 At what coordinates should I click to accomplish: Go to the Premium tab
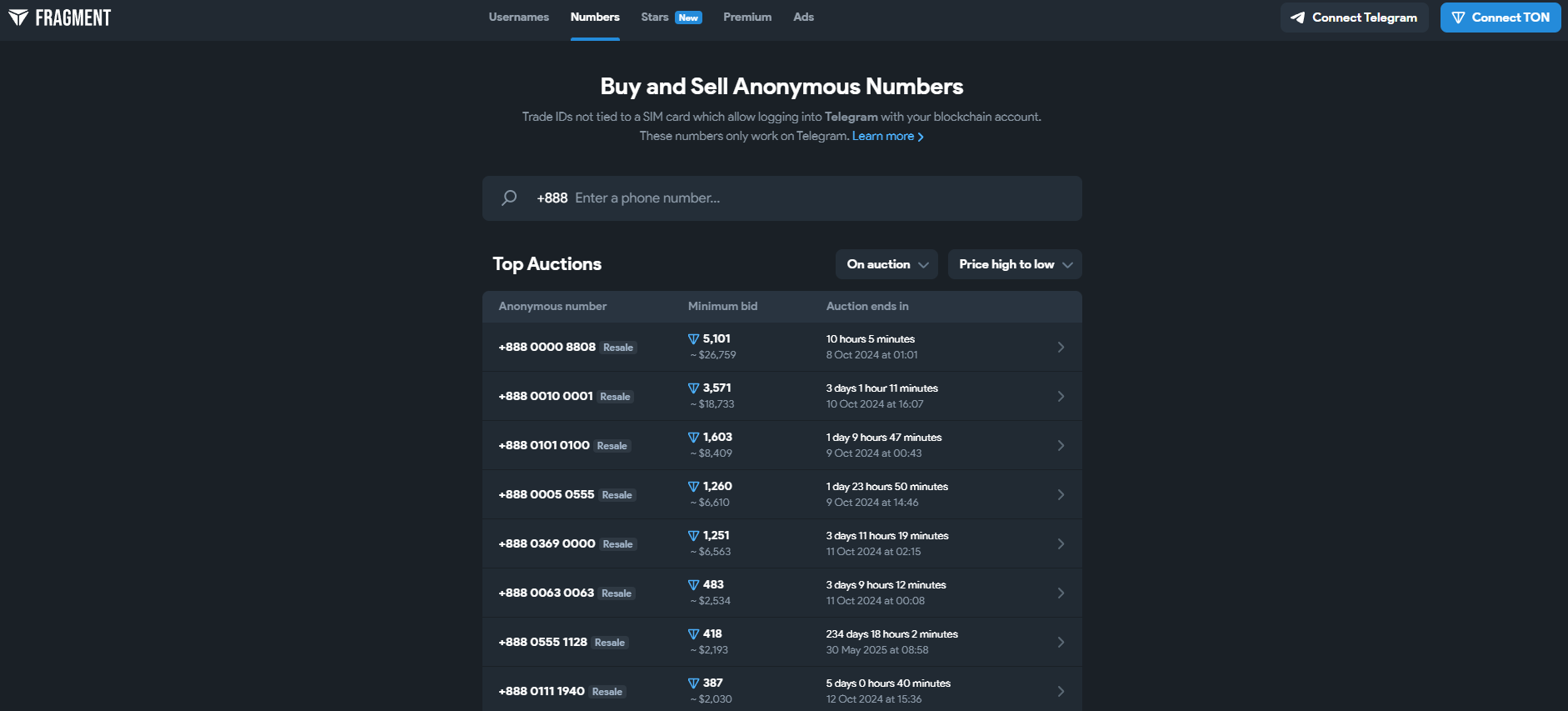pos(747,18)
